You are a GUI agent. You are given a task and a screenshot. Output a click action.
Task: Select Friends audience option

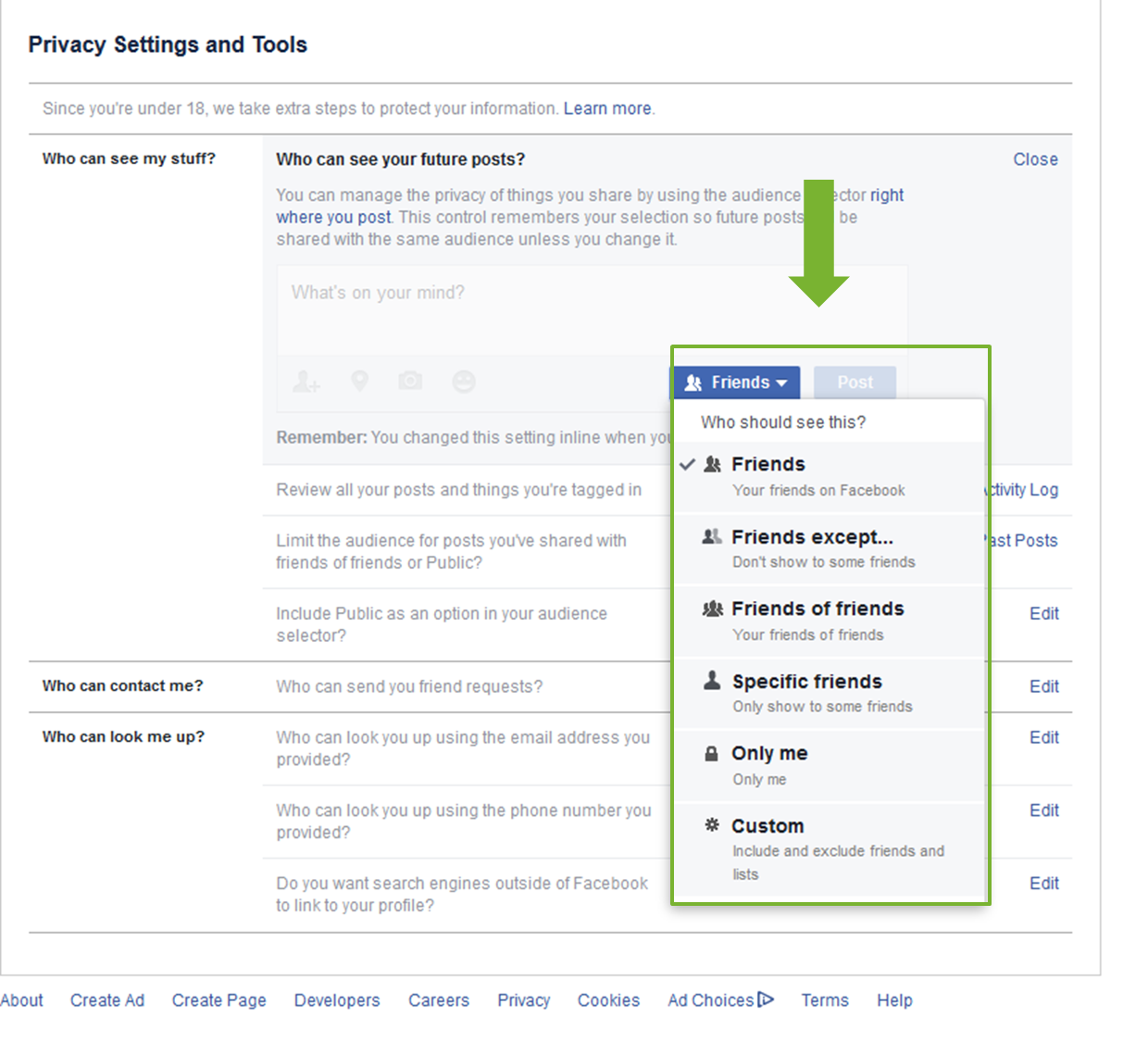click(829, 476)
